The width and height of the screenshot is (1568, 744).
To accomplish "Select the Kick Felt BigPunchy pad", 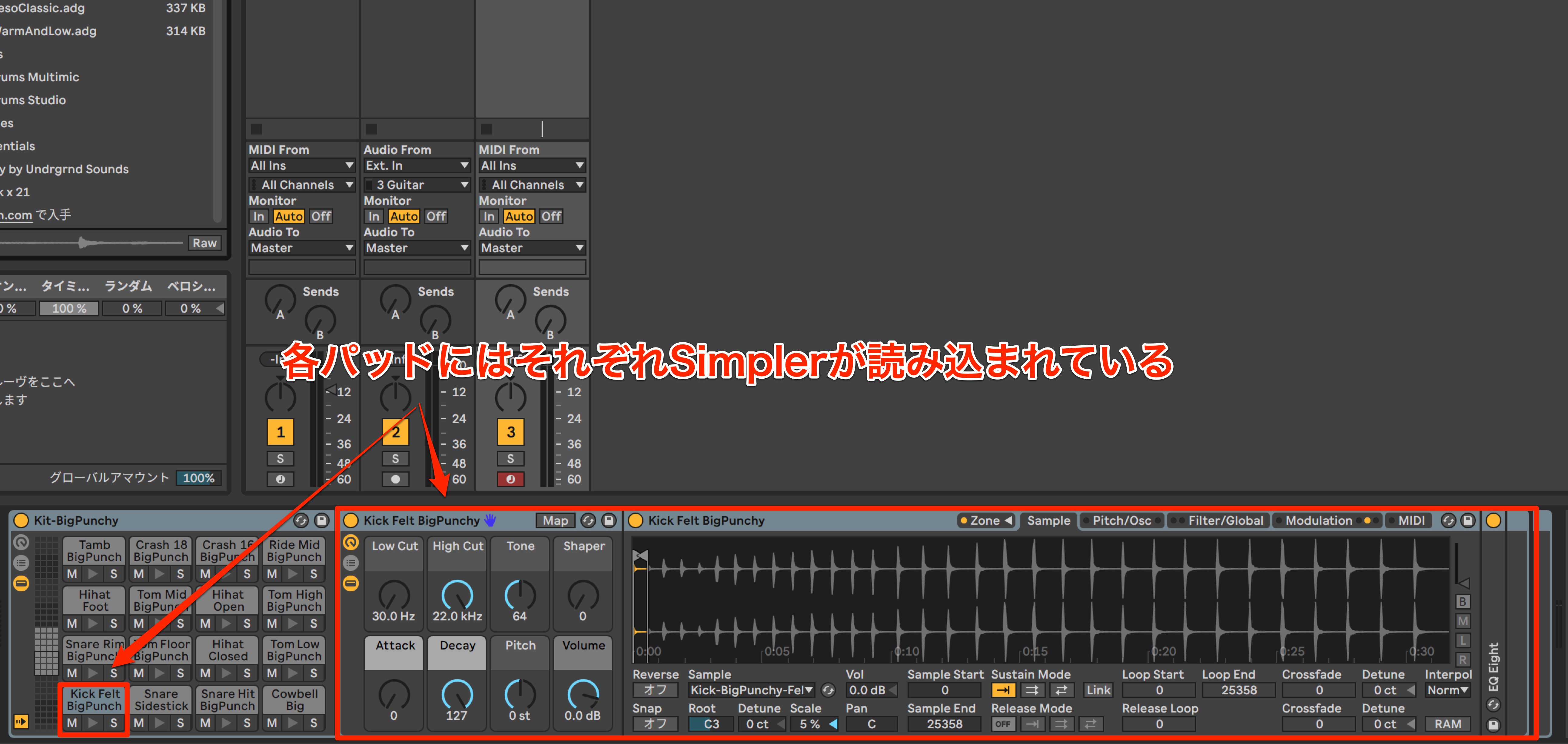I will pyautogui.click(x=94, y=700).
